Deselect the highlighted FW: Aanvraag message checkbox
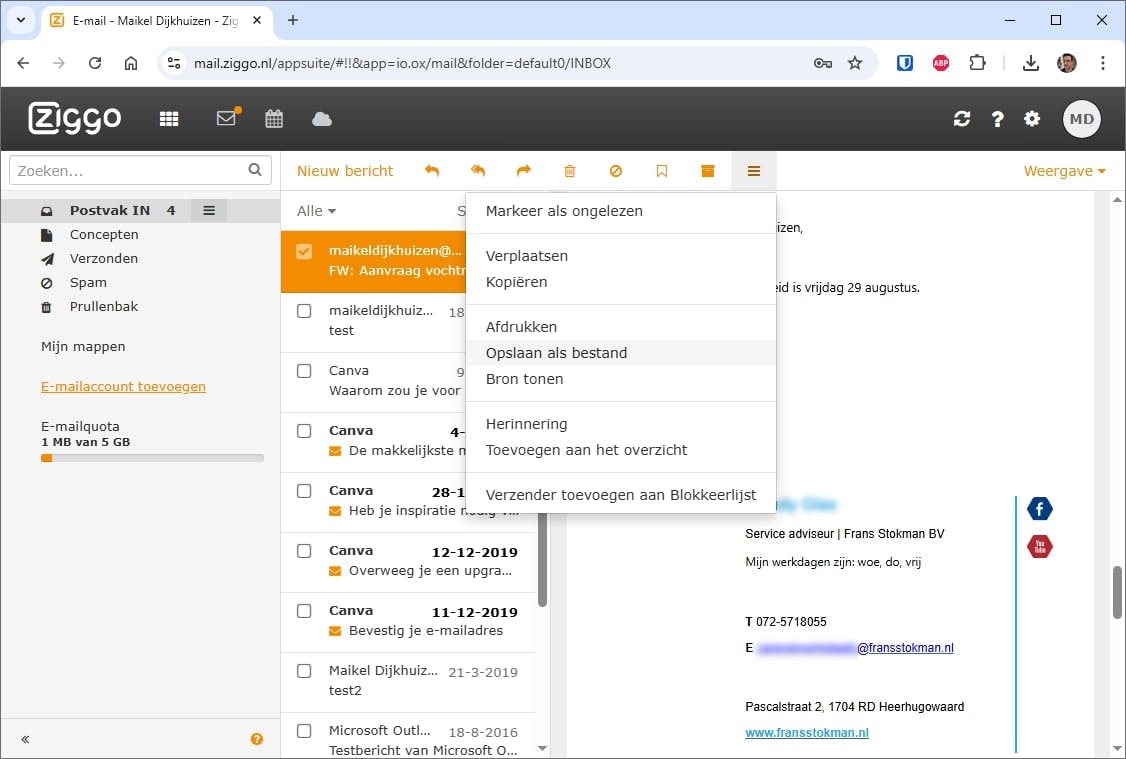This screenshot has width=1126, height=759. point(305,250)
